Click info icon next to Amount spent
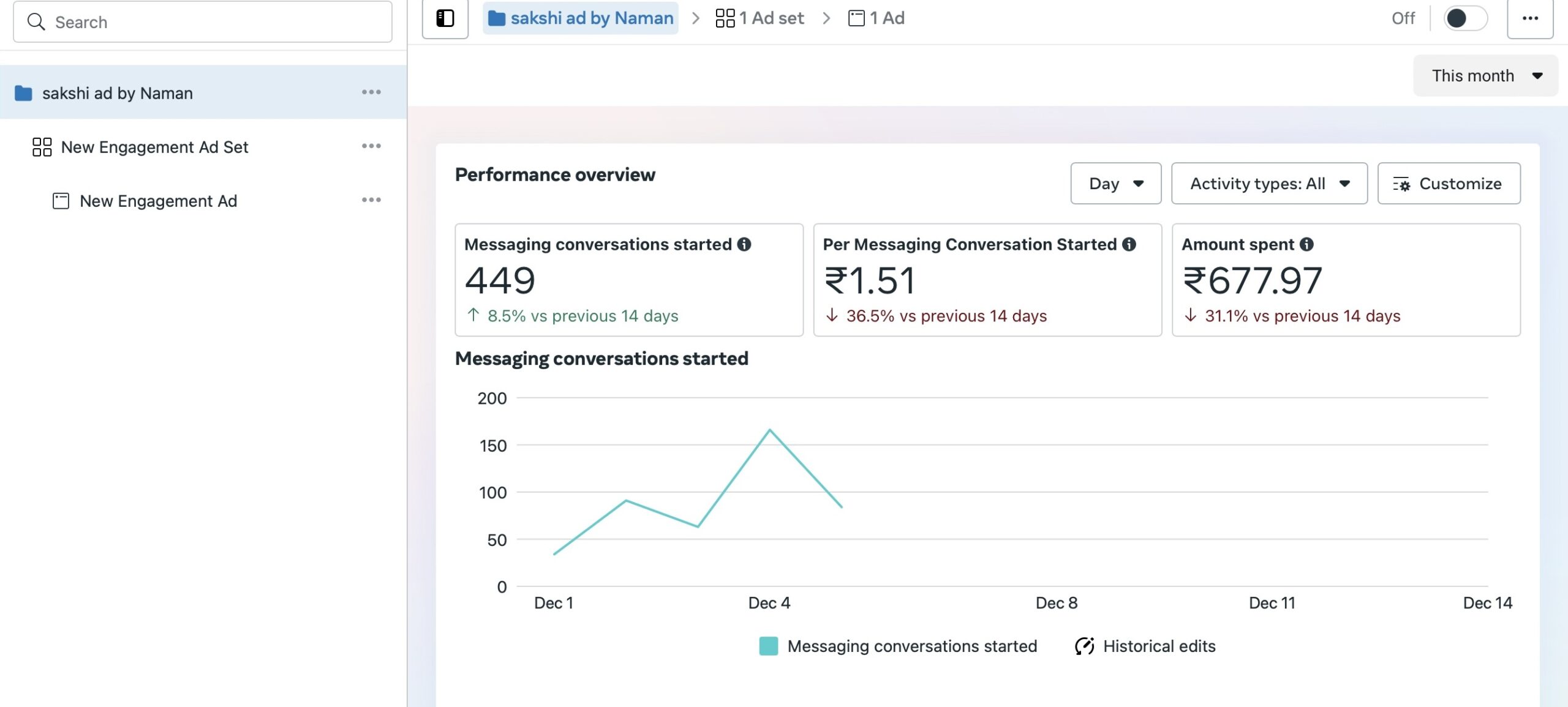The image size is (1568, 707). [x=1306, y=244]
